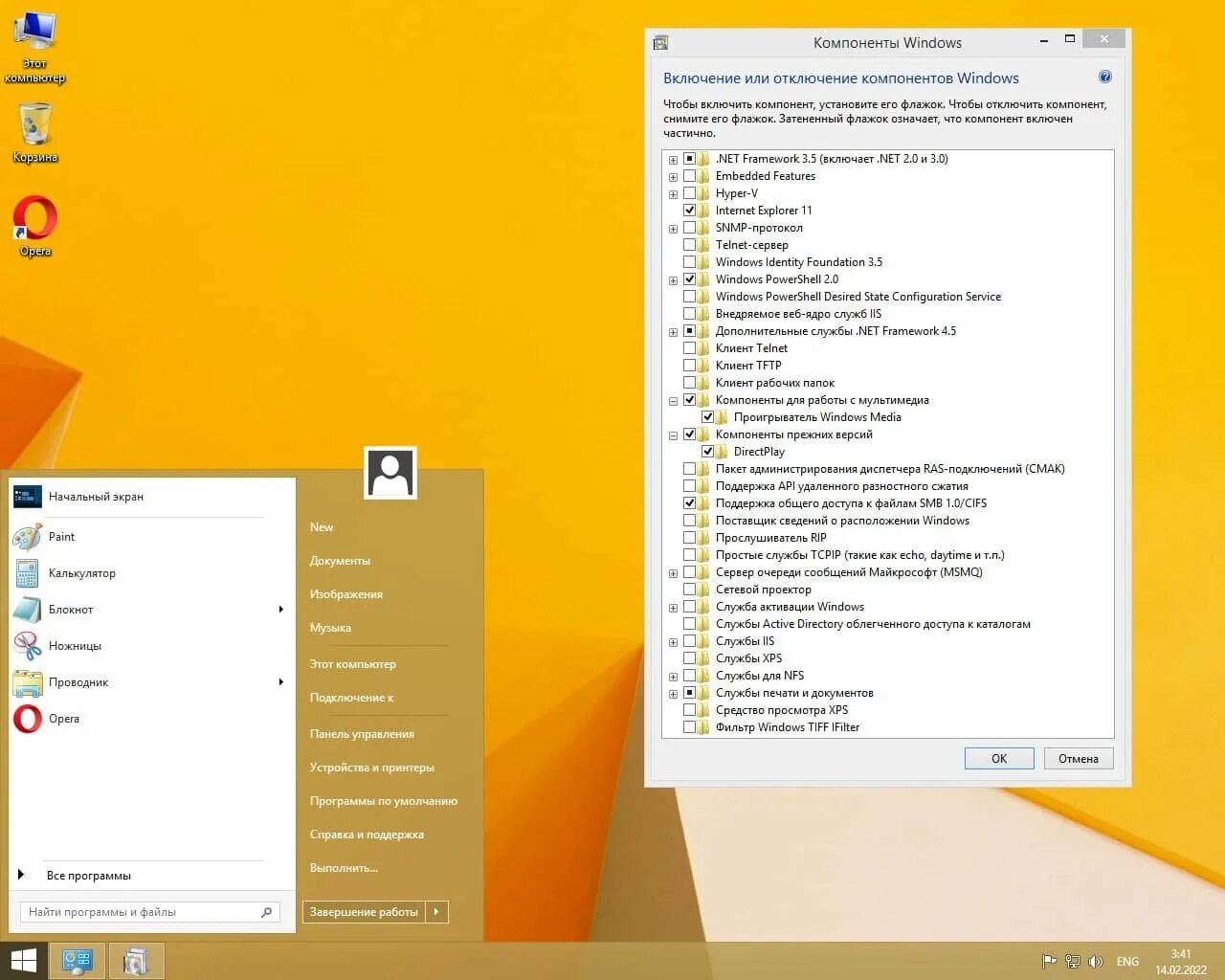Launch Paint from the Start menu

61,537
